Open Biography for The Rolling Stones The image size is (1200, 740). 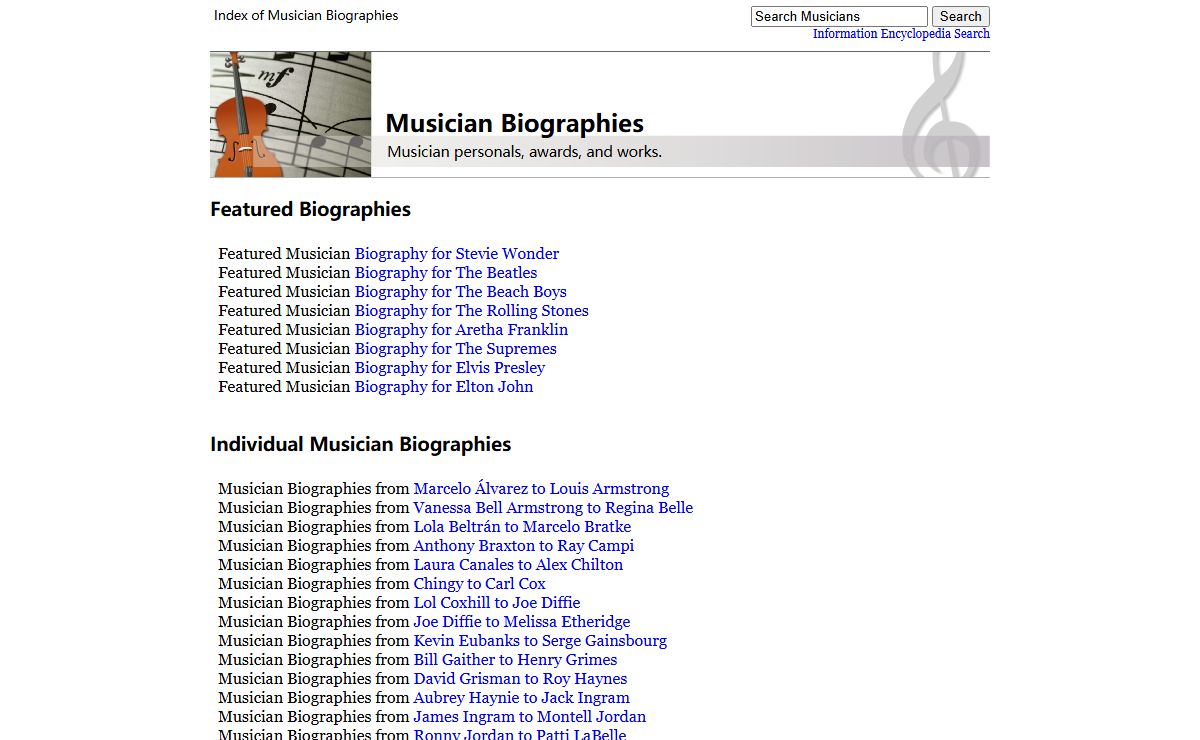pyautogui.click(x=472, y=311)
